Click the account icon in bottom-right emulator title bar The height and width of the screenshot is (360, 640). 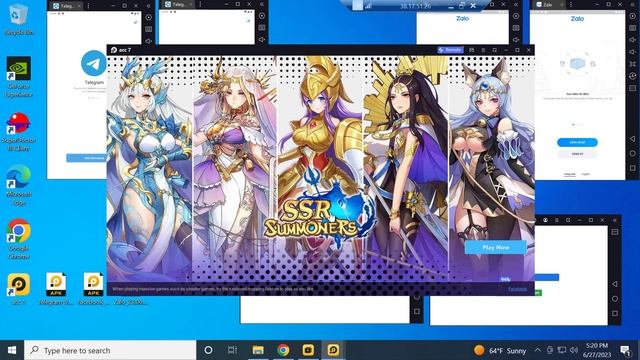(545, 220)
